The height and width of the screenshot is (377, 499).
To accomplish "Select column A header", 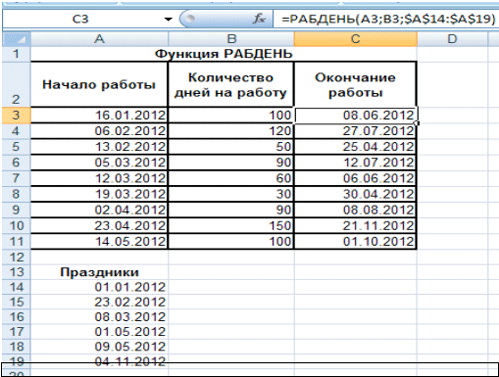I will [x=99, y=39].
